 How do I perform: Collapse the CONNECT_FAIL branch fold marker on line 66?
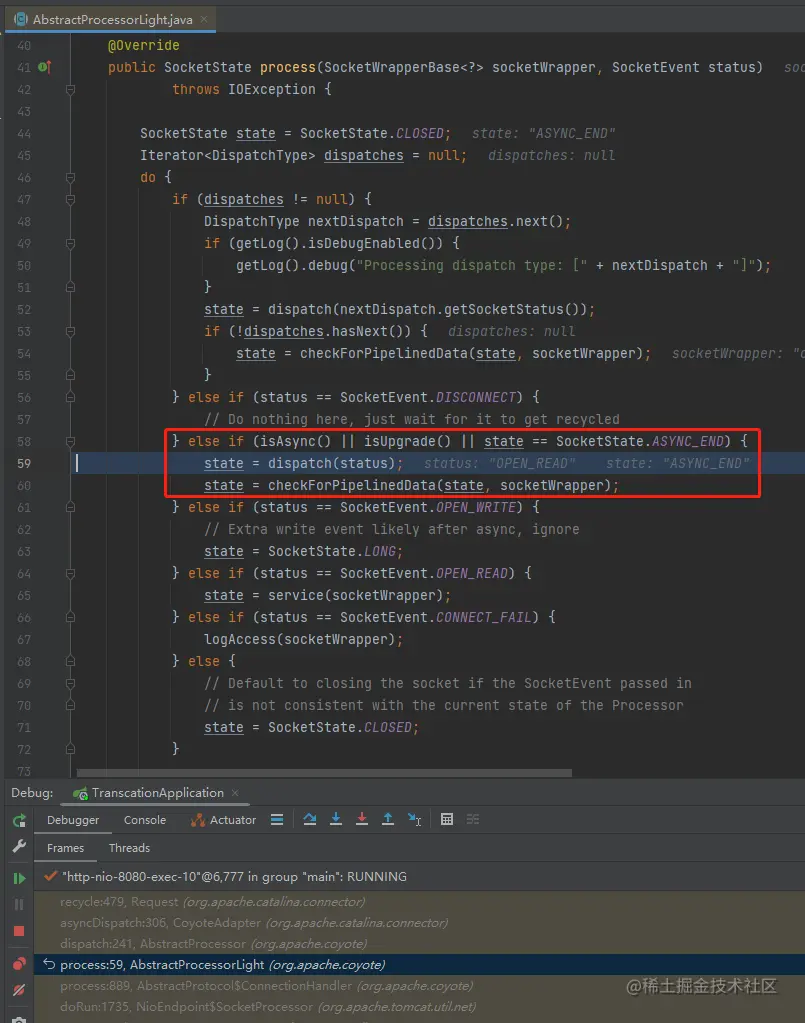coord(70,617)
